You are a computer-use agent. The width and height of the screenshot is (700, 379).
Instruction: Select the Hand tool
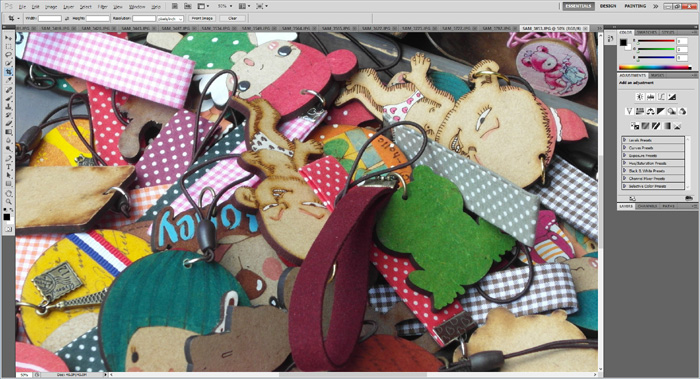click(8, 194)
